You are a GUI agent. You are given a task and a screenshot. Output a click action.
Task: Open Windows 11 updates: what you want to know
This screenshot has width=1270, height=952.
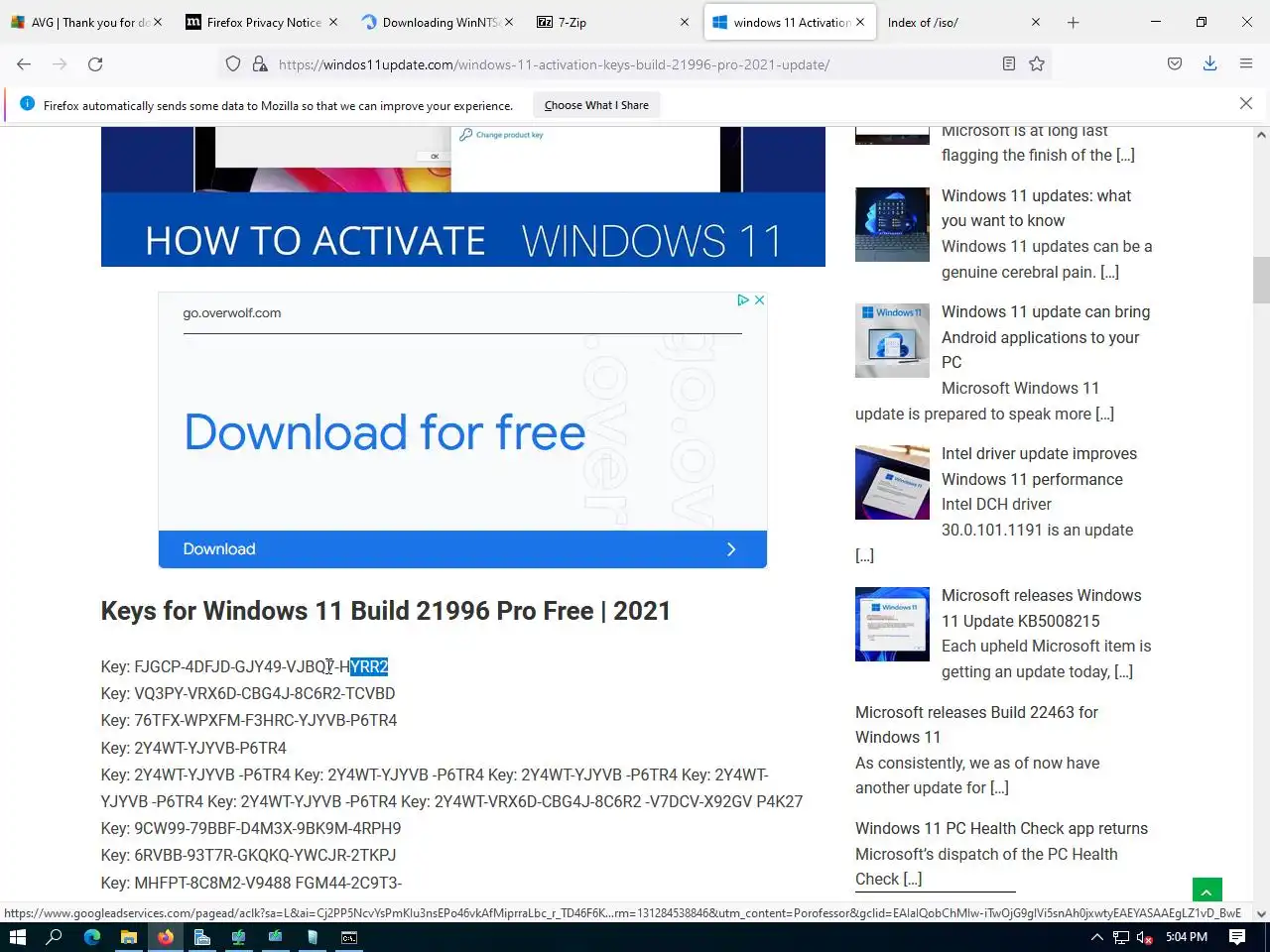(x=1036, y=208)
